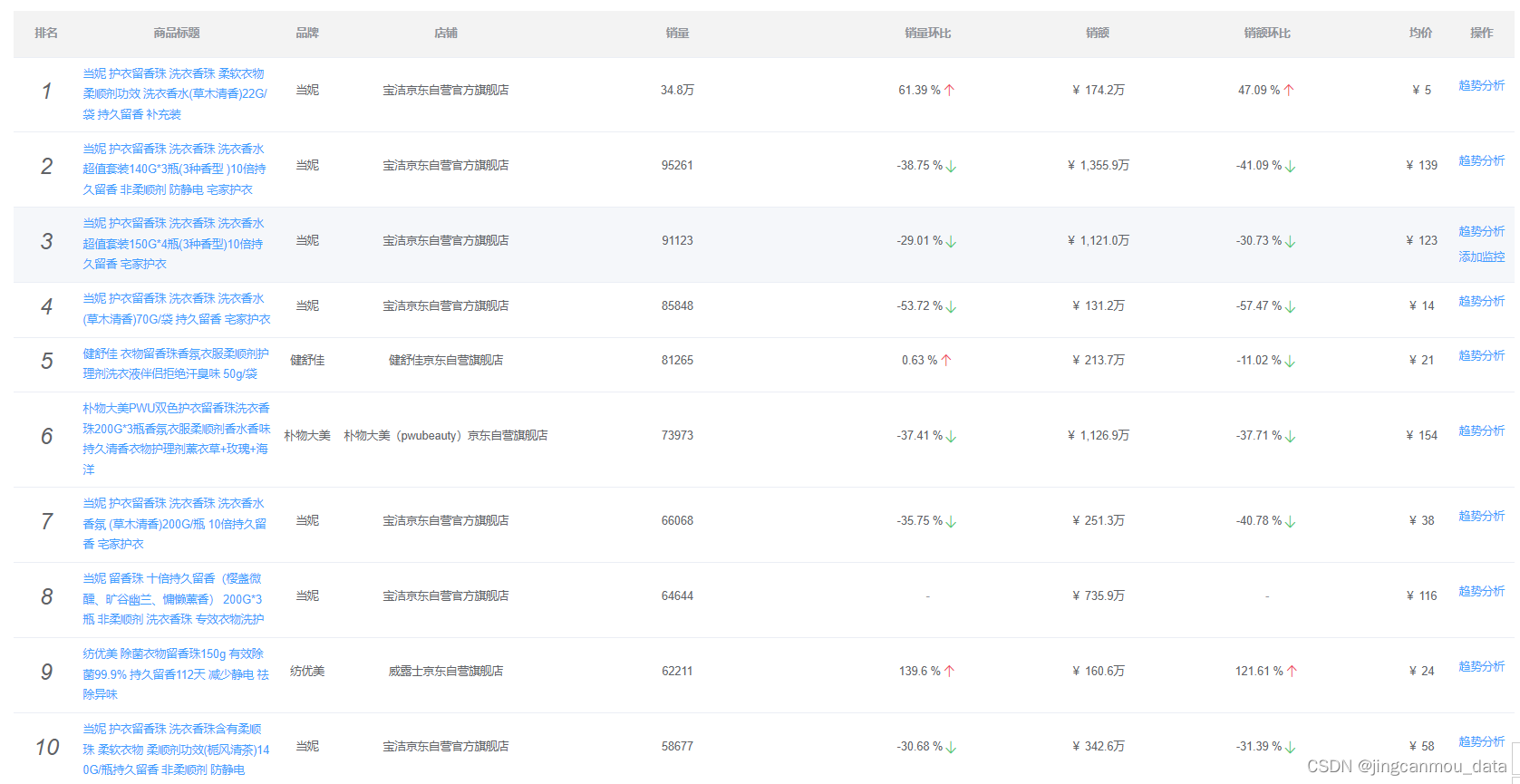Open 趋势分析 for rank 7 product
1520x784 pixels.
pyautogui.click(x=1481, y=516)
